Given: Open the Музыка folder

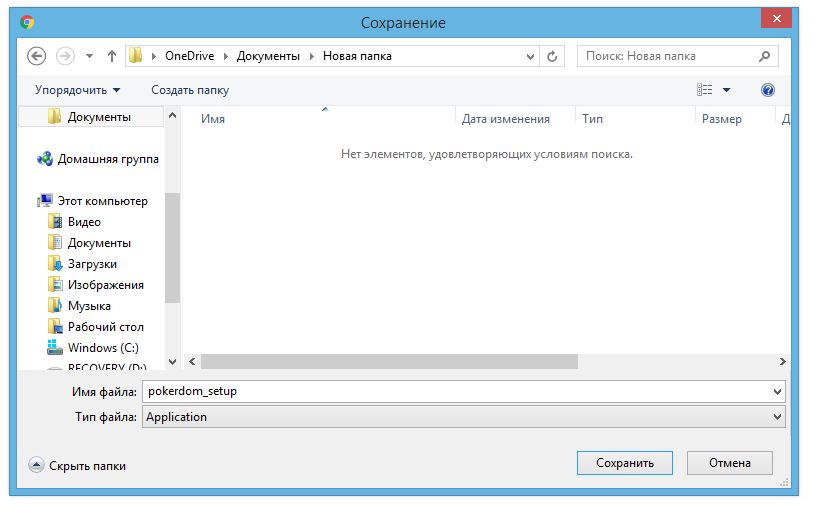Looking at the screenshot, I should pos(89,306).
